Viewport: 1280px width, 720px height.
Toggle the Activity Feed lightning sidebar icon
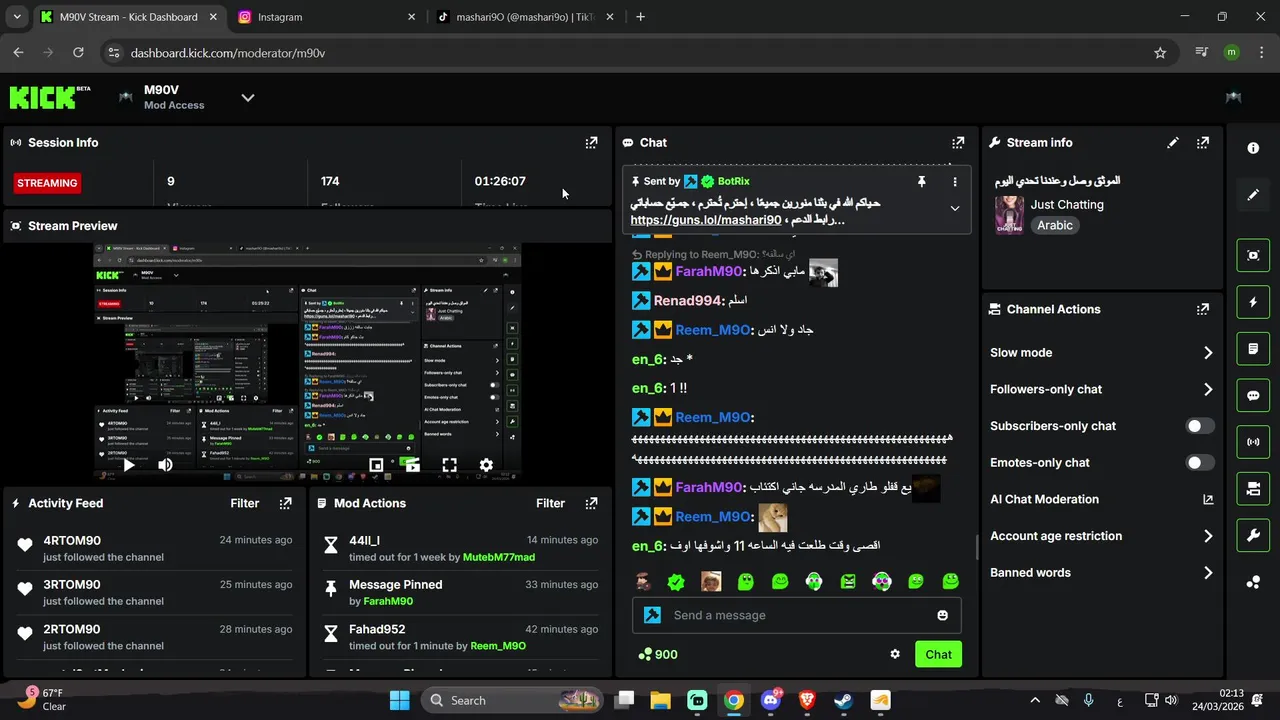(x=1253, y=302)
